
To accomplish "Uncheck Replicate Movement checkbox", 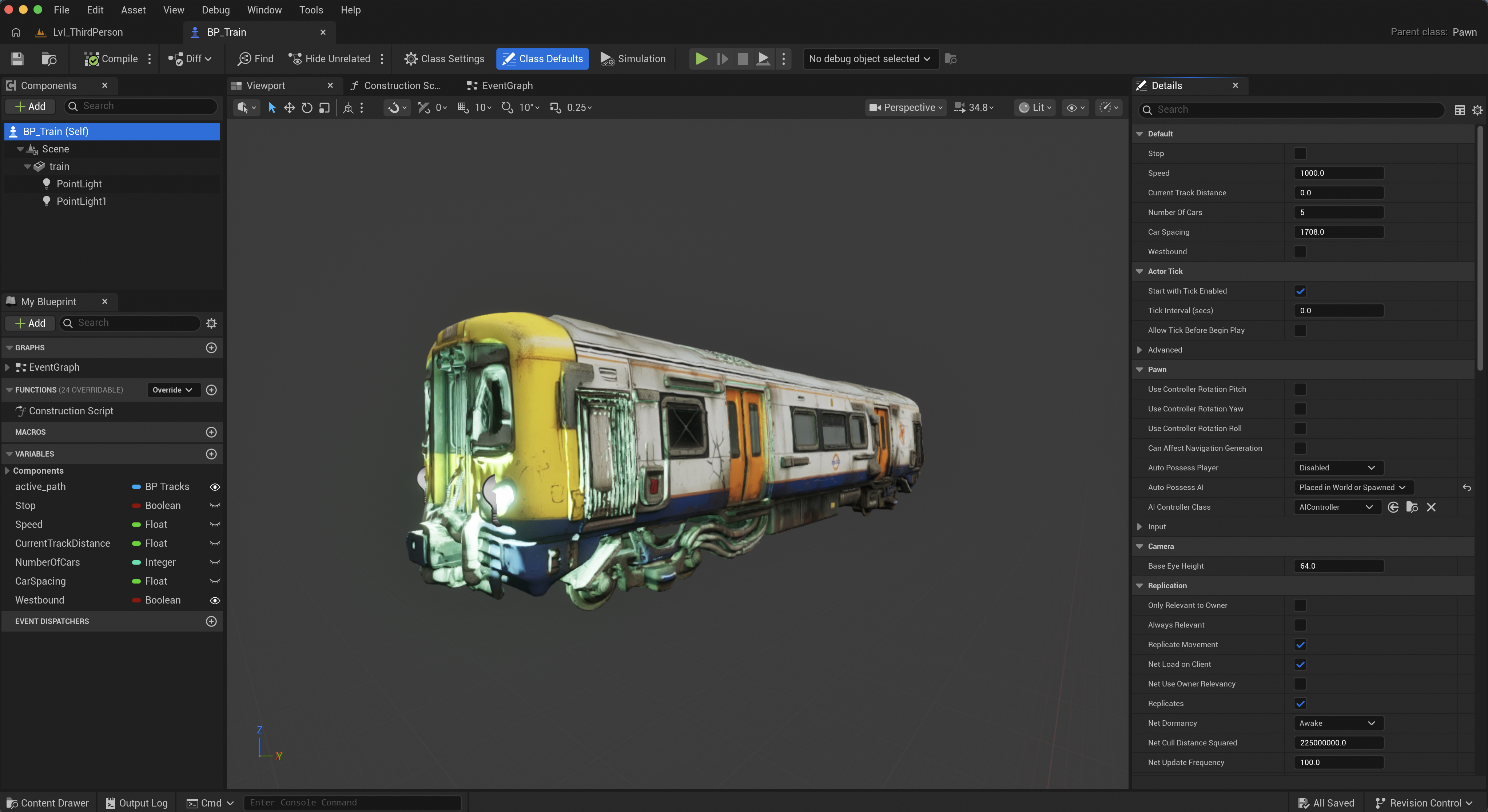I will pyautogui.click(x=1300, y=645).
